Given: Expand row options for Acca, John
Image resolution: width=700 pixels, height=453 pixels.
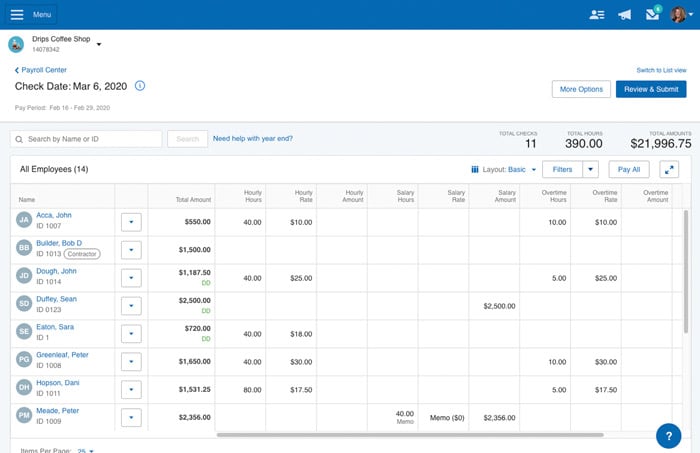Looking at the screenshot, I should tap(131, 222).
